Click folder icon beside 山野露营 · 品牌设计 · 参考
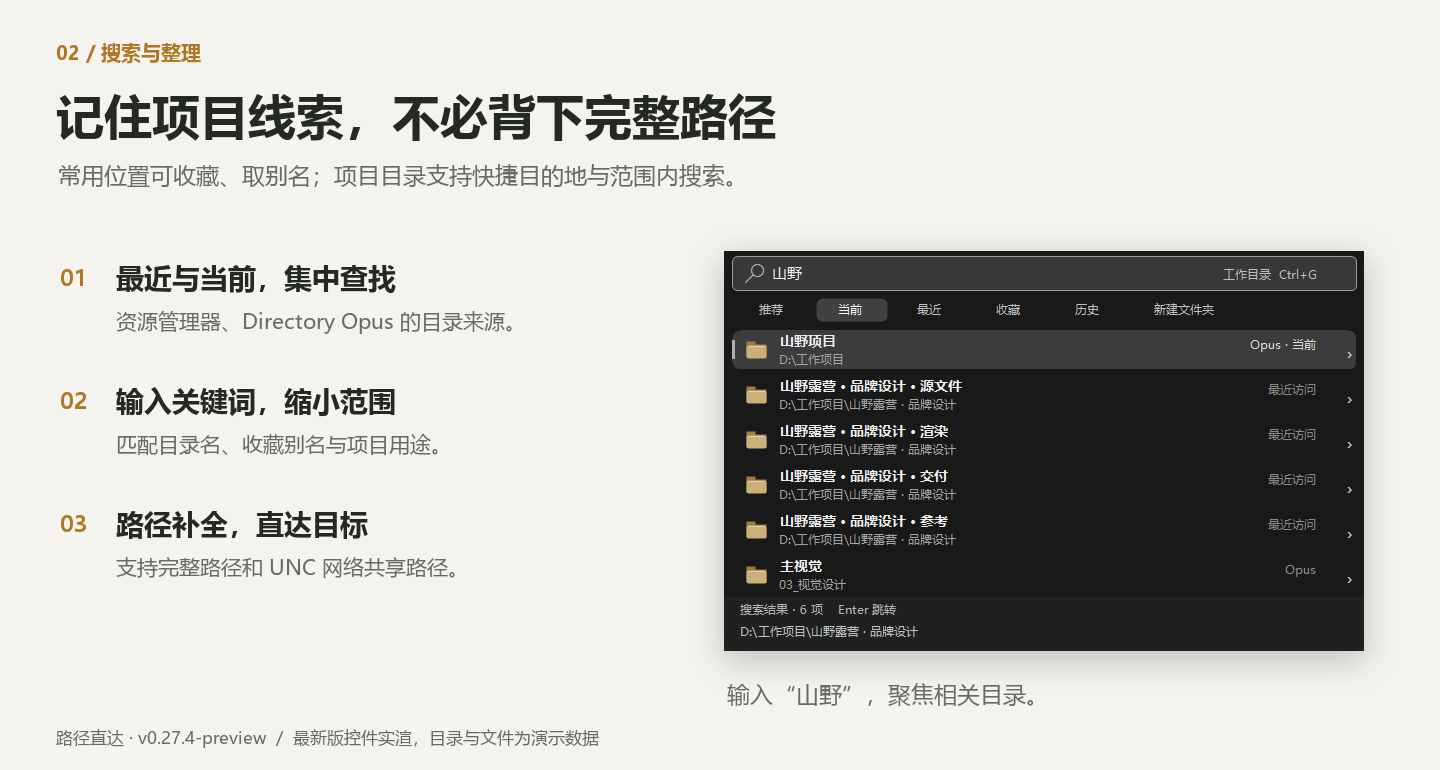Viewport: 1440px width, 770px height. [x=757, y=530]
